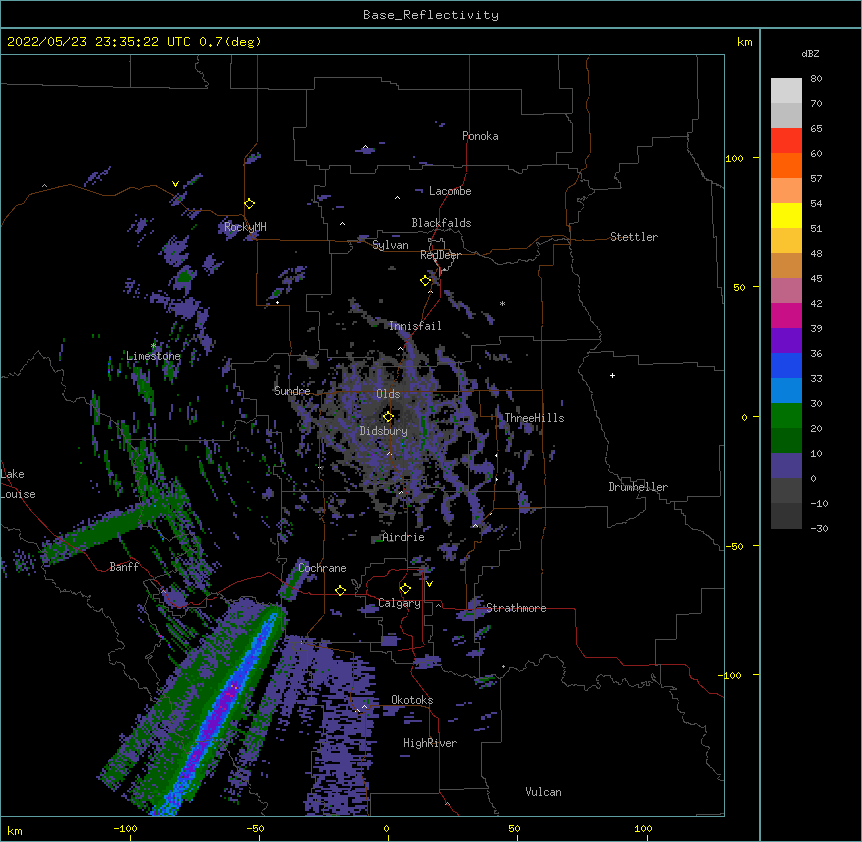This screenshot has width=862, height=842.
Task: Click the Stettler city label
Action: (x=634, y=237)
